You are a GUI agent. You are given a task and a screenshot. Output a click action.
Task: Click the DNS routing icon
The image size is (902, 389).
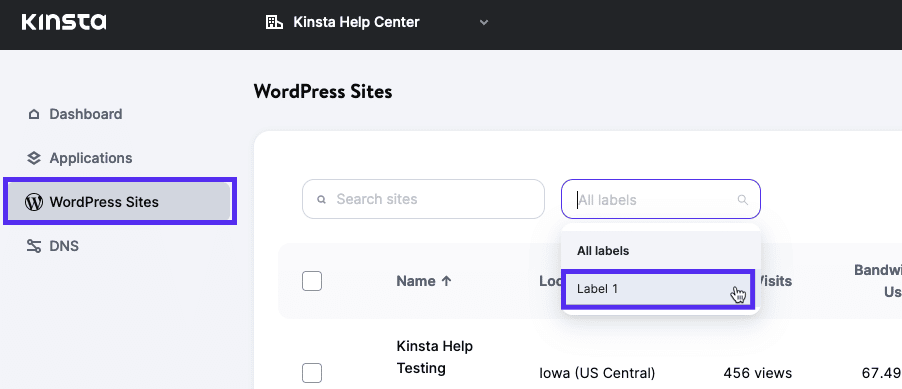(x=34, y=246)
